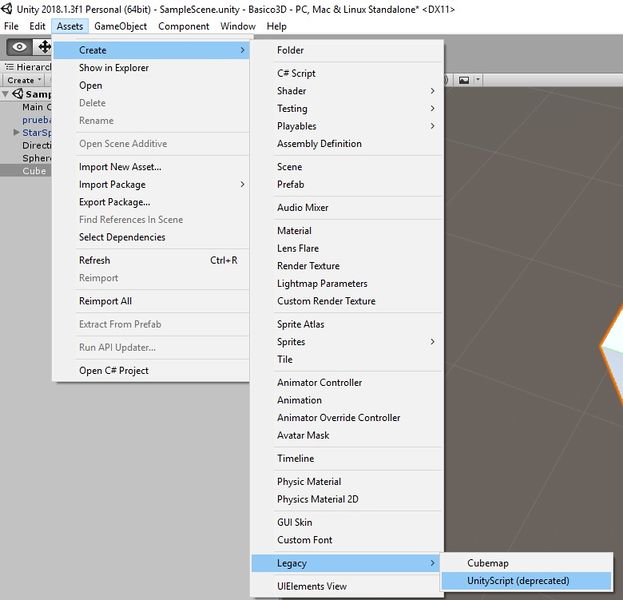This screenshot has width=623, height=600.
Task: Create a UIElements View
Action: pyautogui.click(x=347, y=586)
